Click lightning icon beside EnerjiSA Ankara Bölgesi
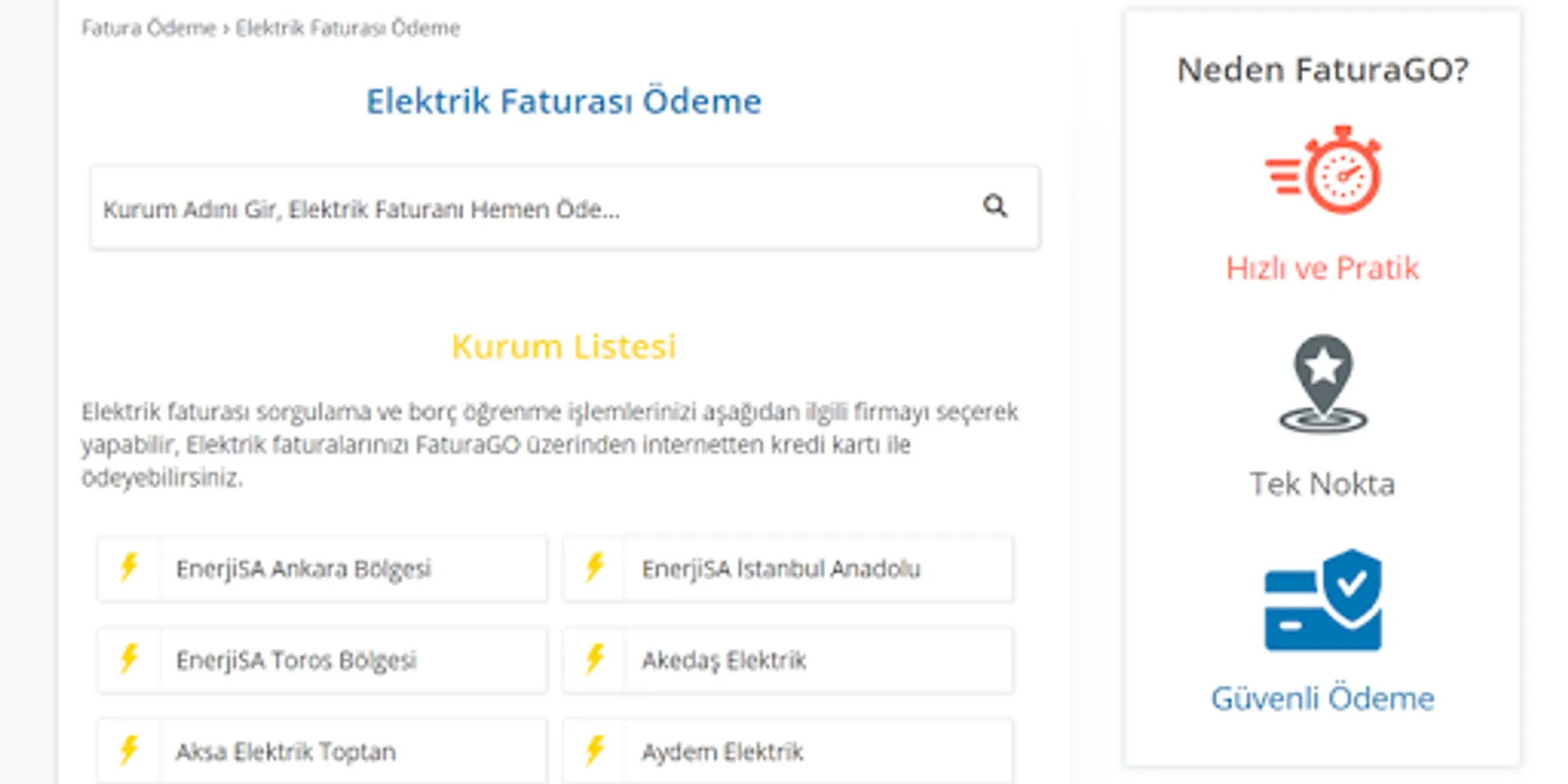 coord(129,567)
